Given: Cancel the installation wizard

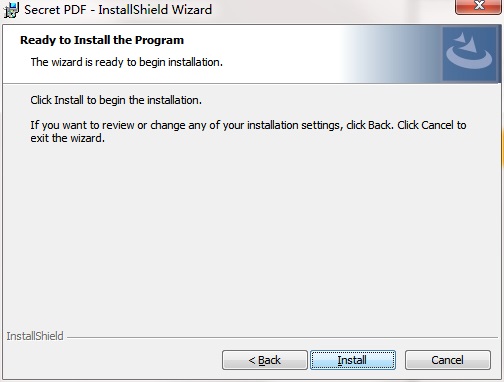Looking at the screenshot, I should tap(448, 360).
